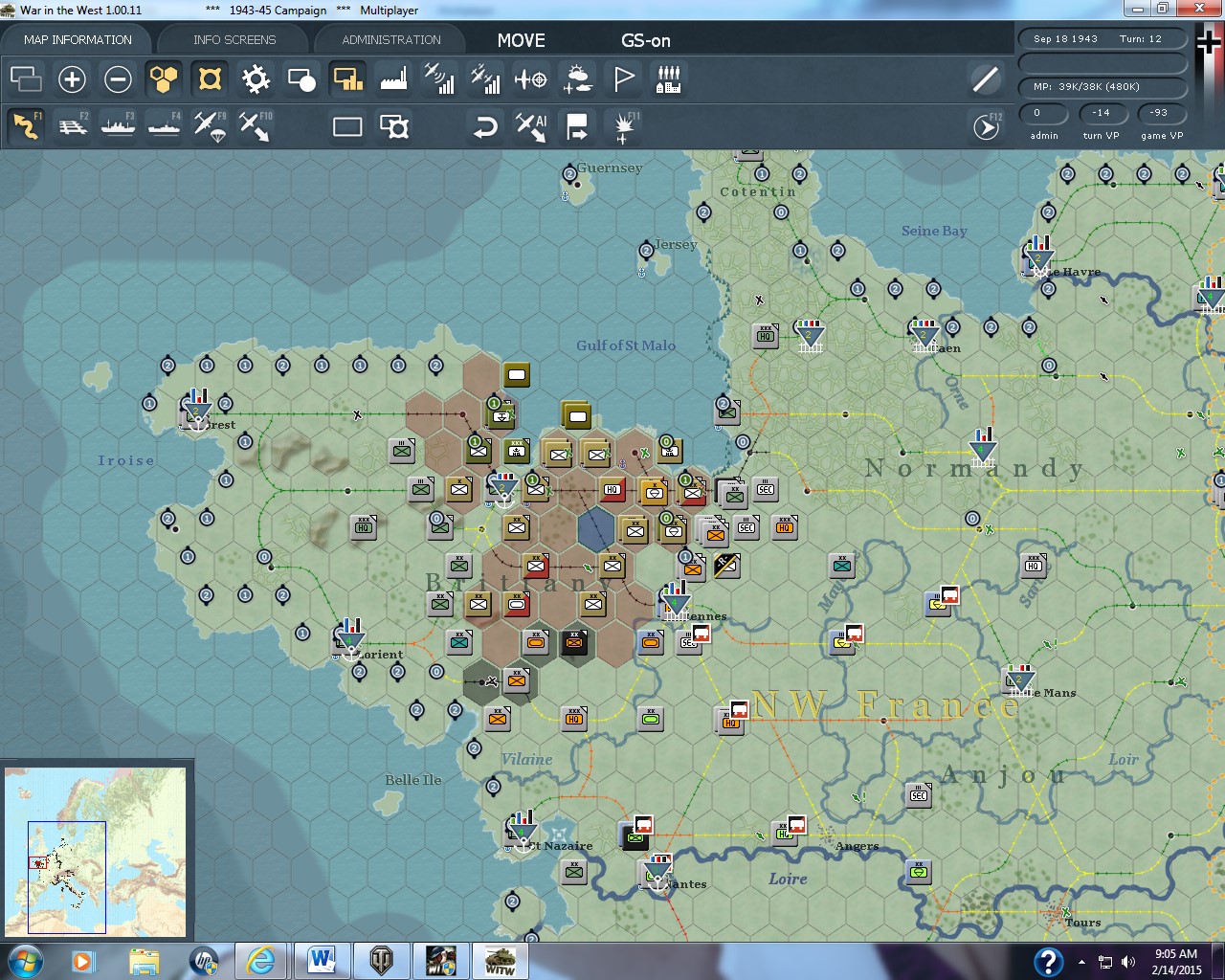
Task: Click the admin points value field
Action: (x=1043, y=113)
